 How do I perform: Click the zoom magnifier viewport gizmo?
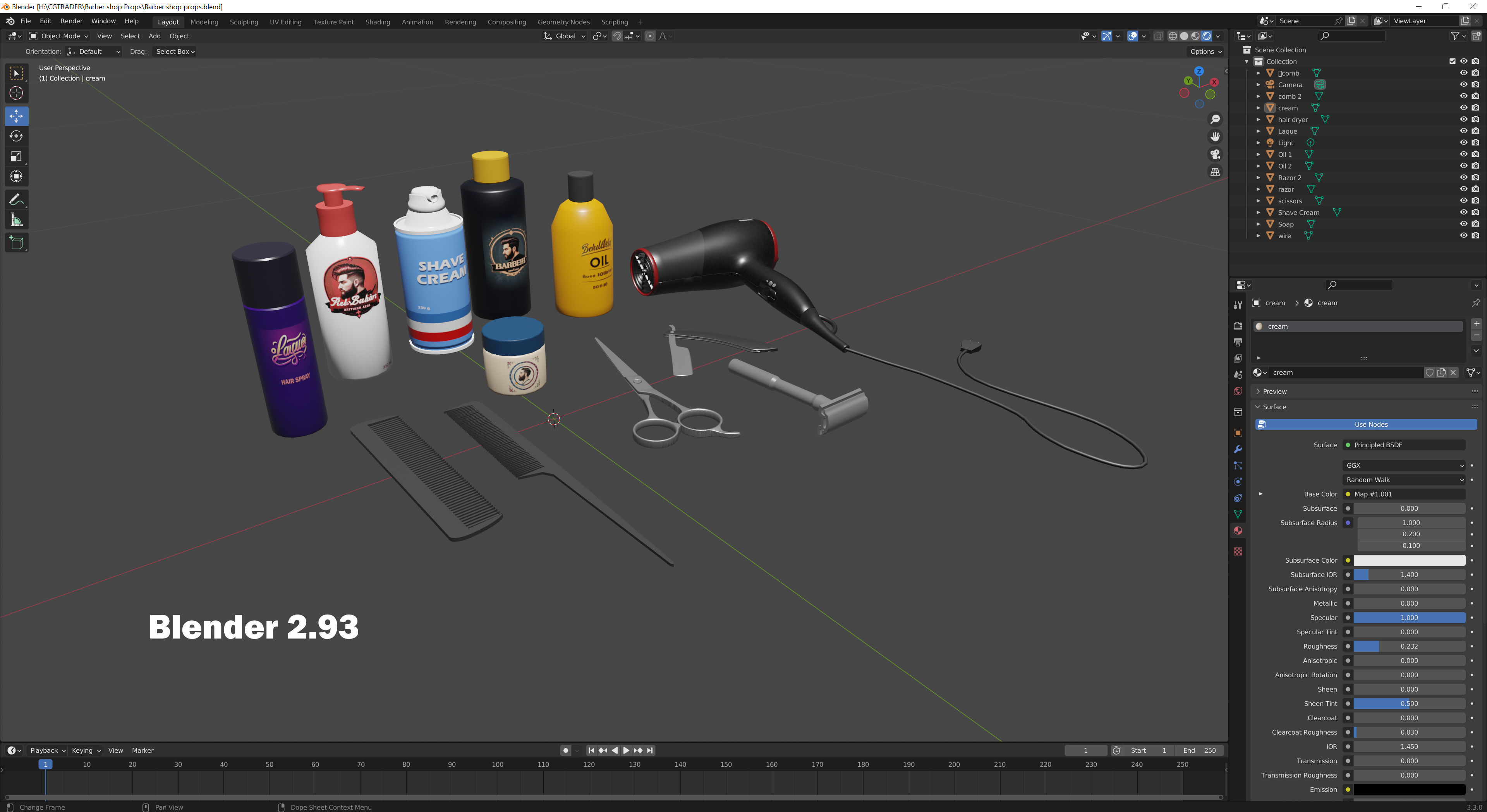[1215, 119]
